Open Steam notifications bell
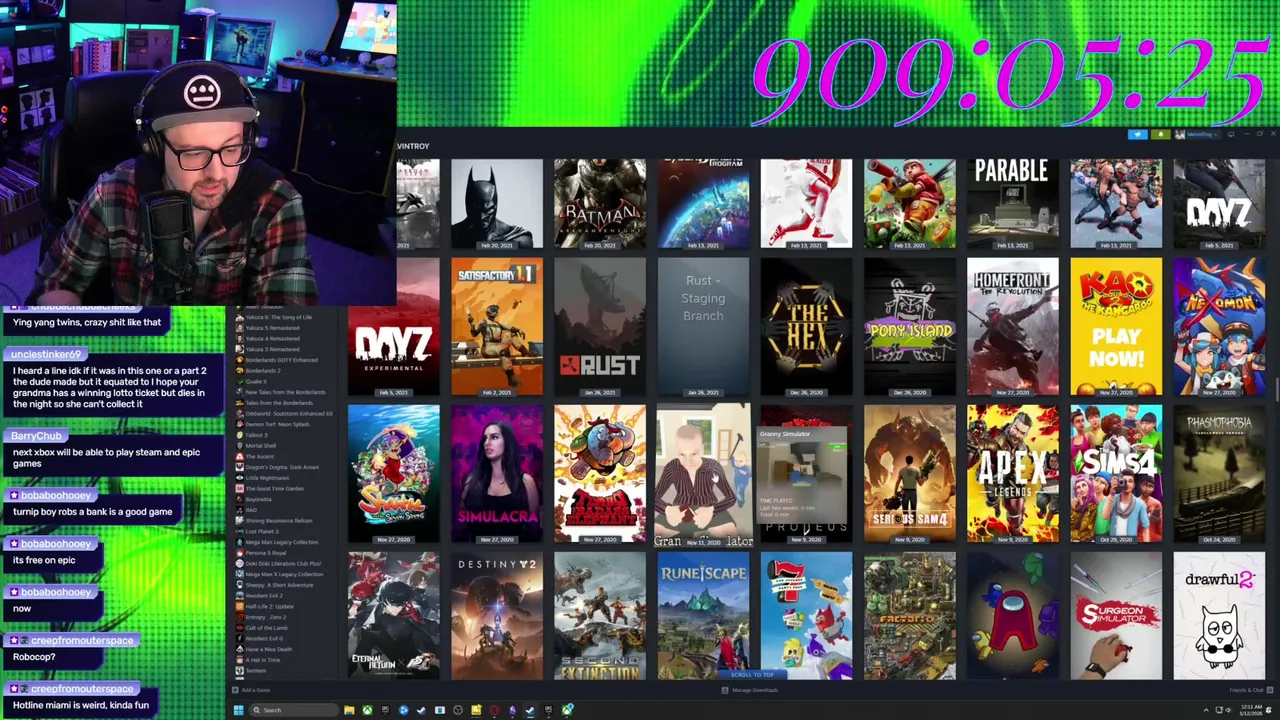The height and width of the screenshot is (720, 1280). (1160, 134)
